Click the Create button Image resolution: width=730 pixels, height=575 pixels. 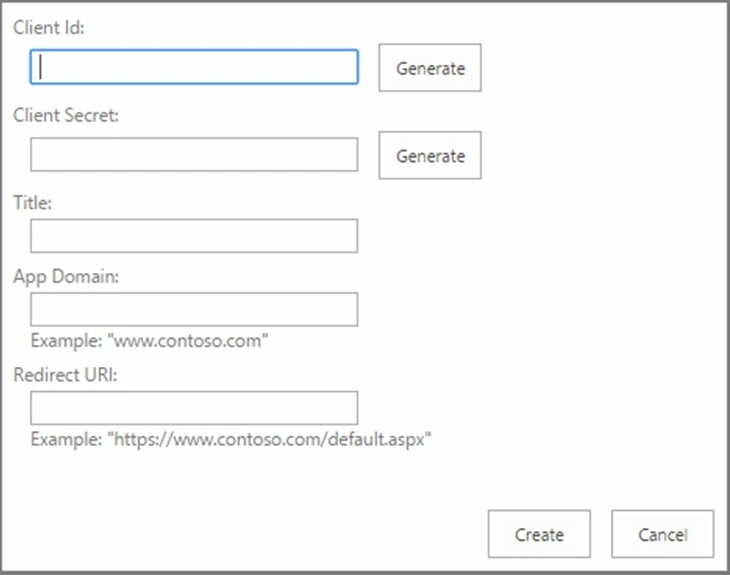pos(539,534)
